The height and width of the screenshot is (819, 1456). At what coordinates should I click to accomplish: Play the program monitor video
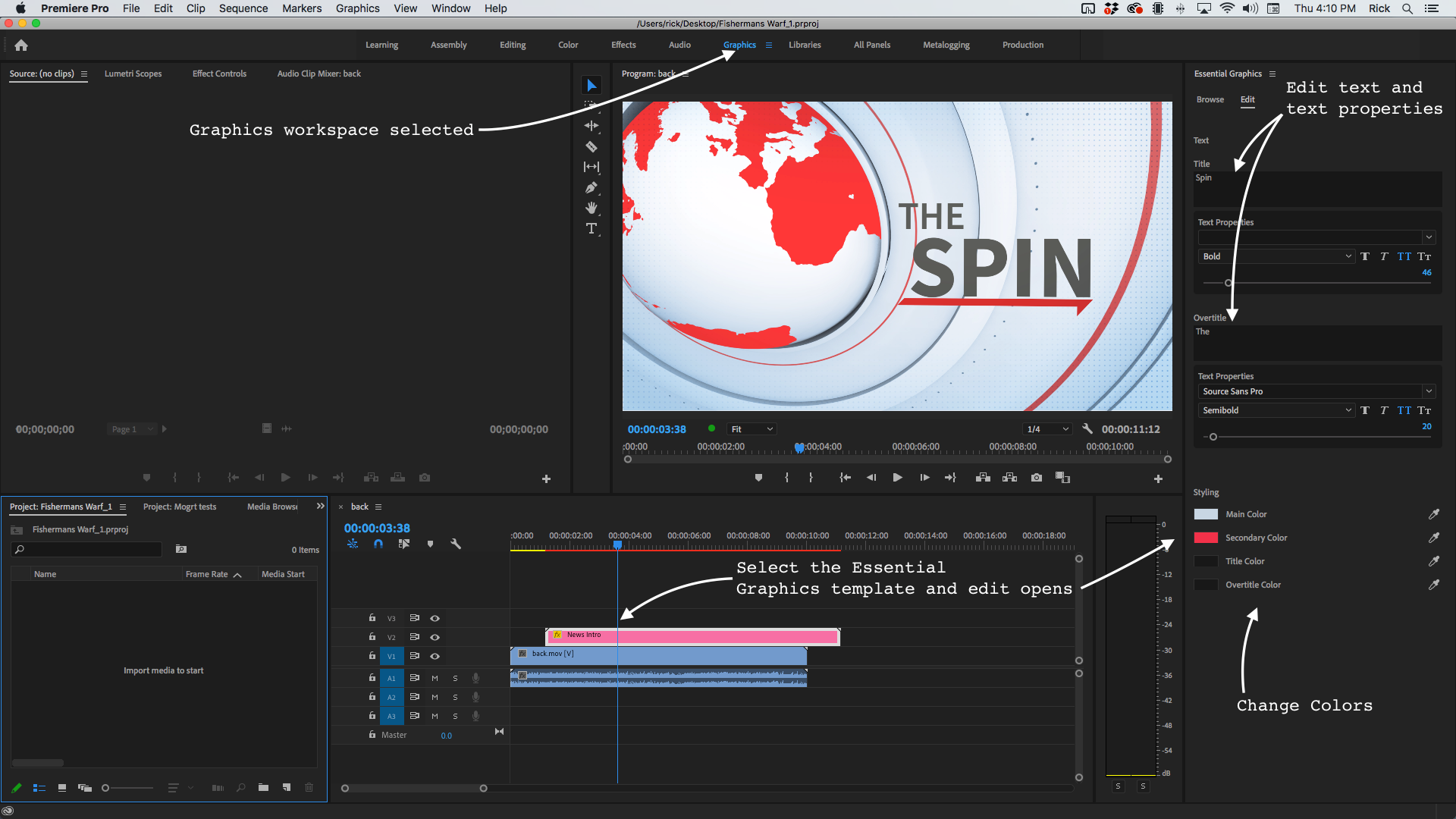click(897, 478)
